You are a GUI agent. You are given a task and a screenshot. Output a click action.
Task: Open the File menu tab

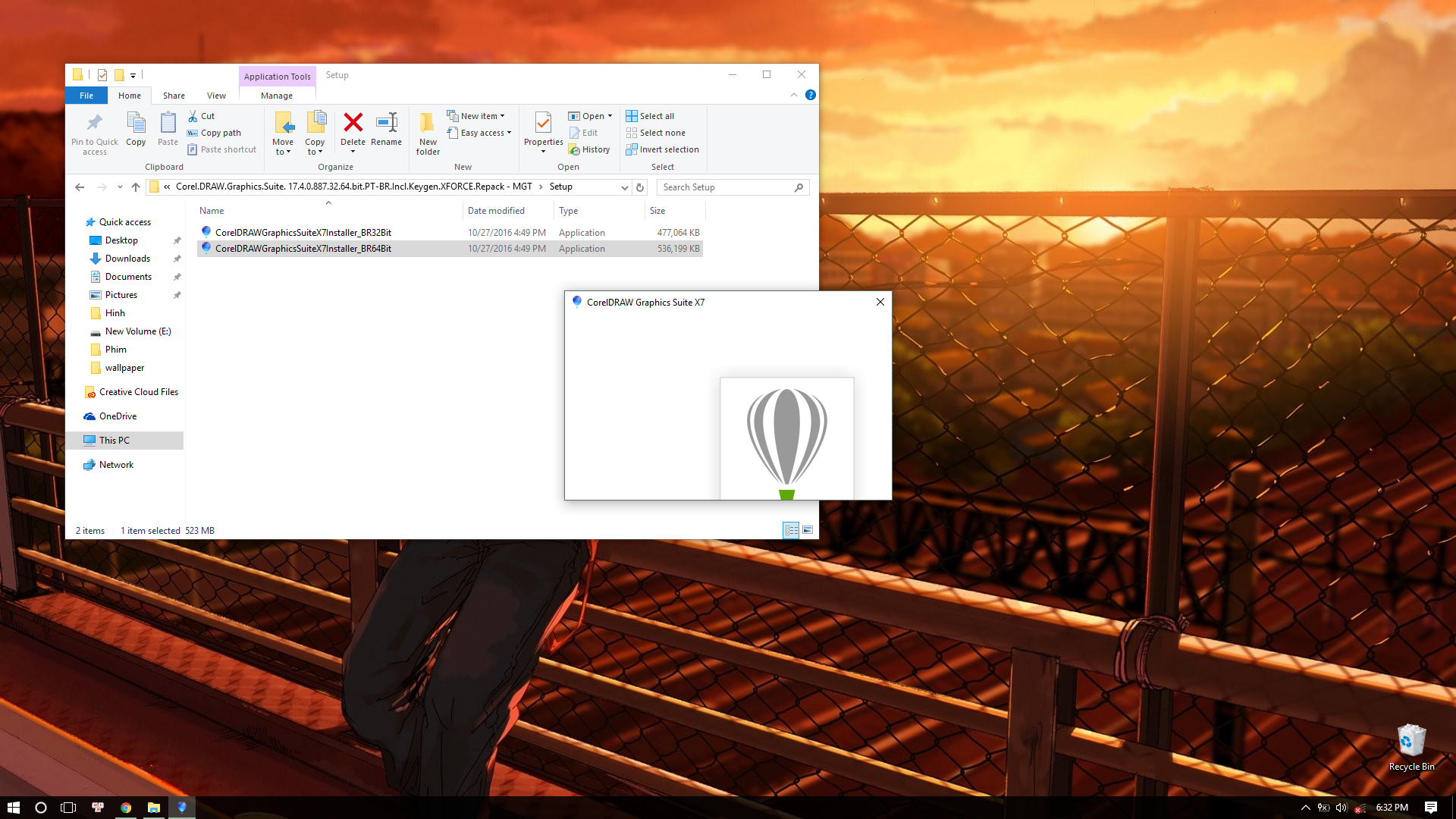click(x=86, y=96)
